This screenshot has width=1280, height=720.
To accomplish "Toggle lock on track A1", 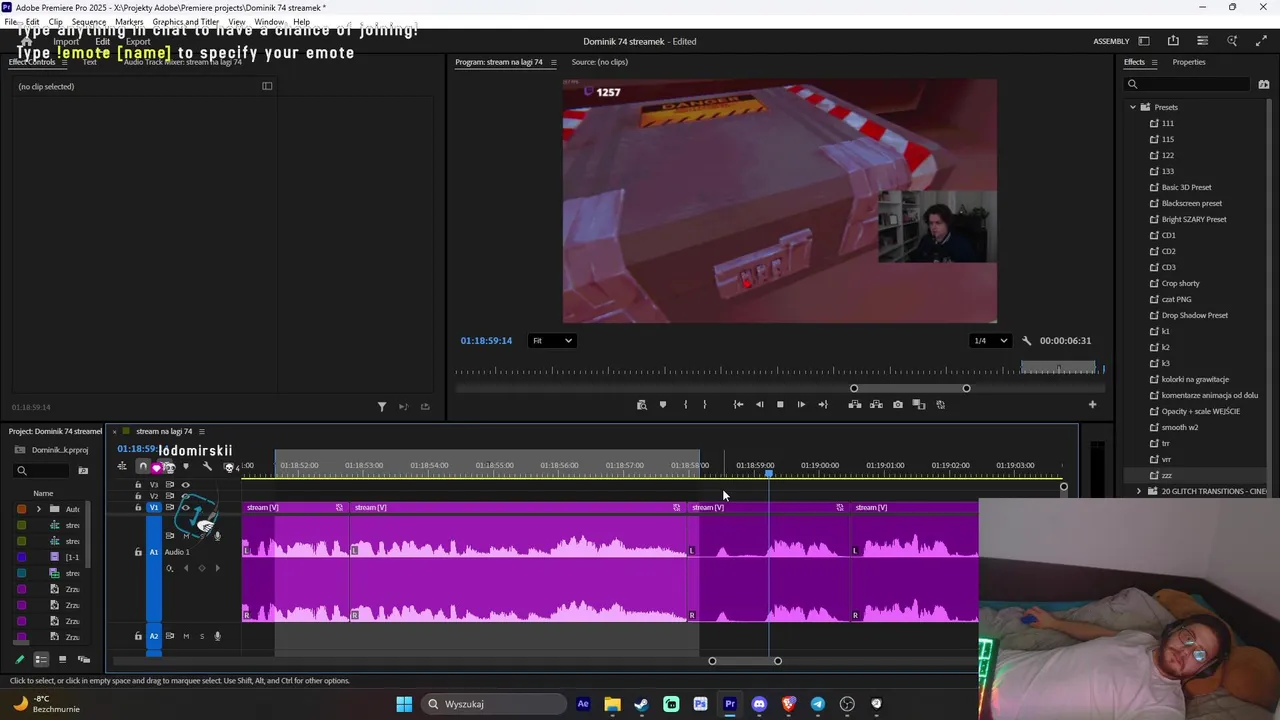I will (138, 552).
